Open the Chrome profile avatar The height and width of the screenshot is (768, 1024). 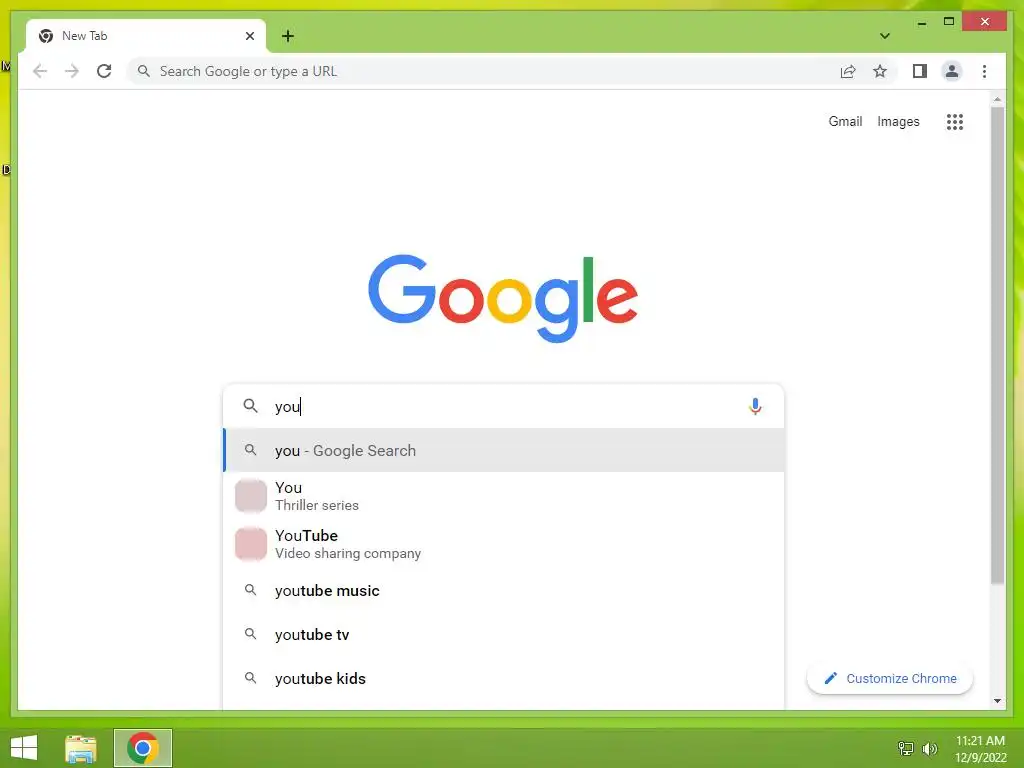tap(952, 71)
